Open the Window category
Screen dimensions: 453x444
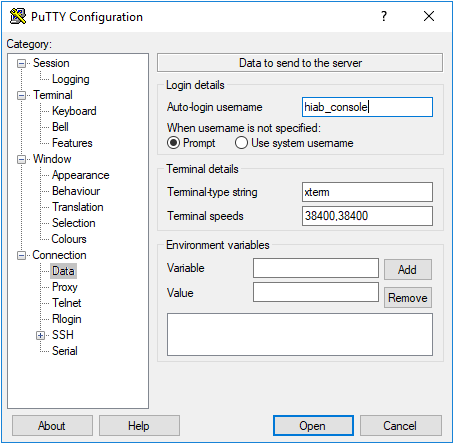pos(52,159)
